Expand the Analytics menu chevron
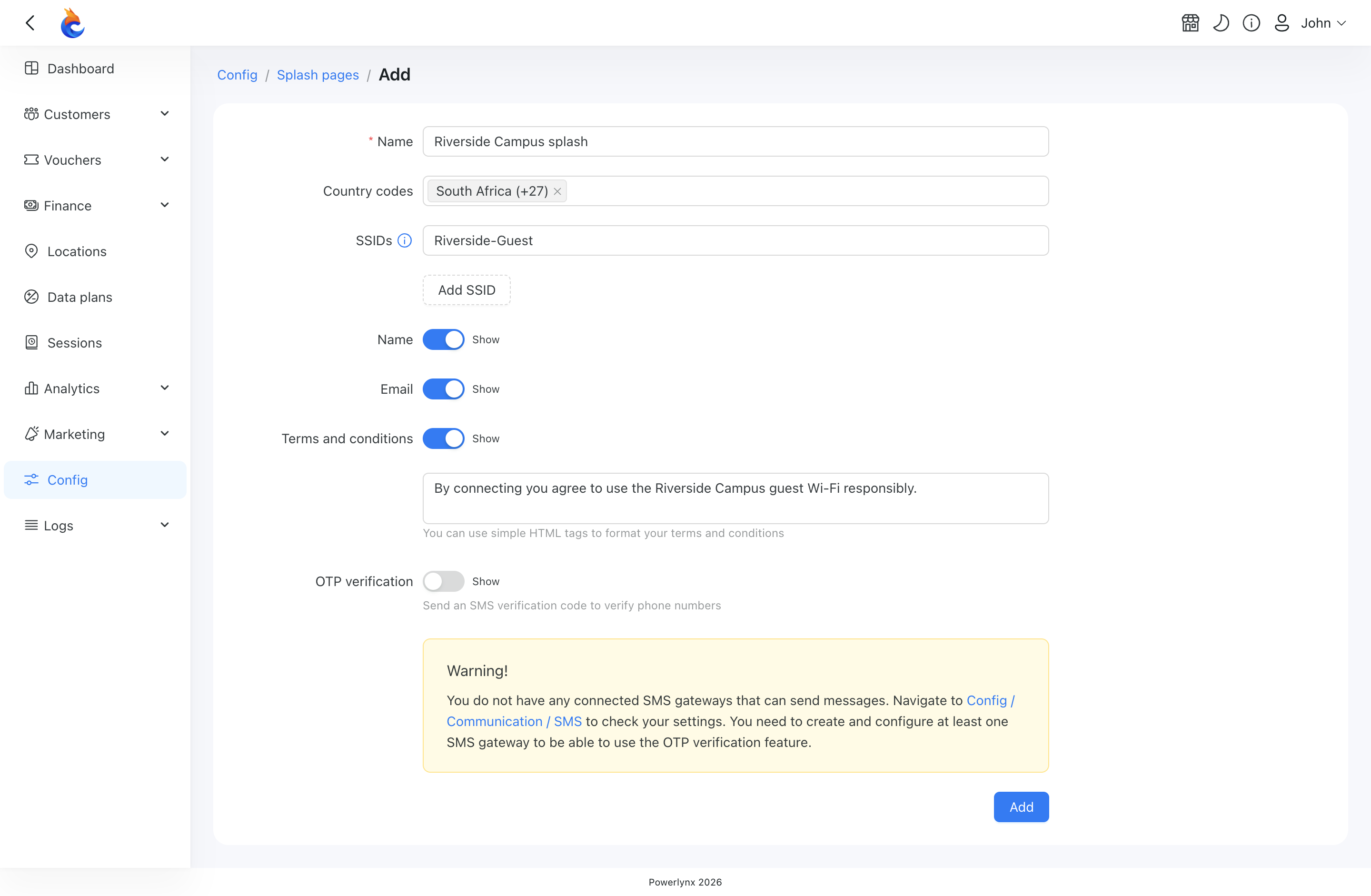The height and width of the screenshot is (896, 1371). (165, 388)
